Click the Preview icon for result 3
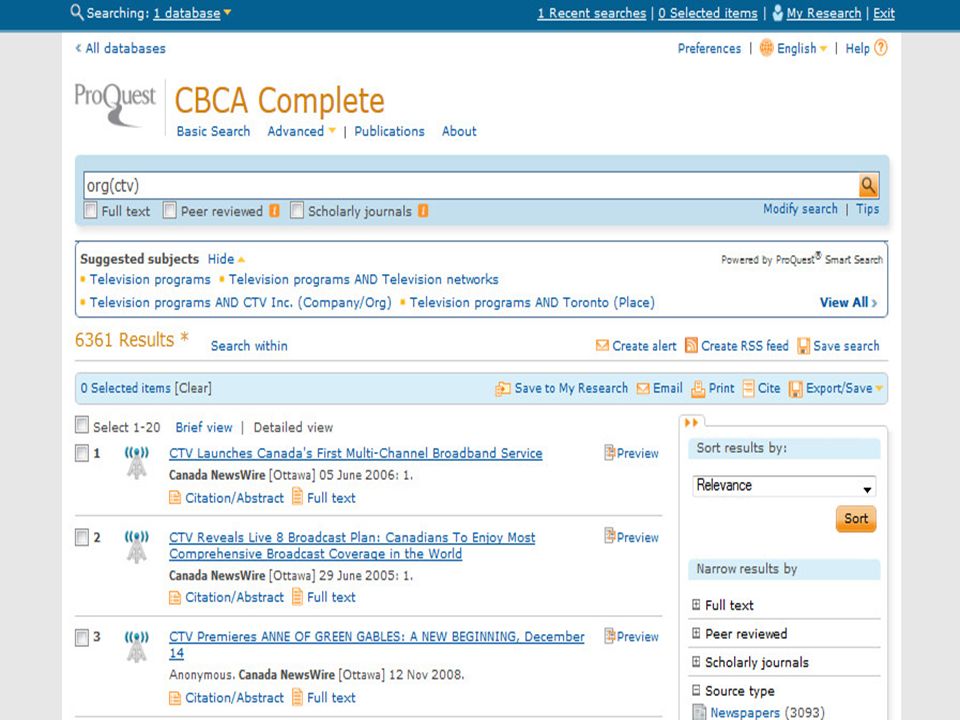The image size is (960, 720). tap(610, 636)
